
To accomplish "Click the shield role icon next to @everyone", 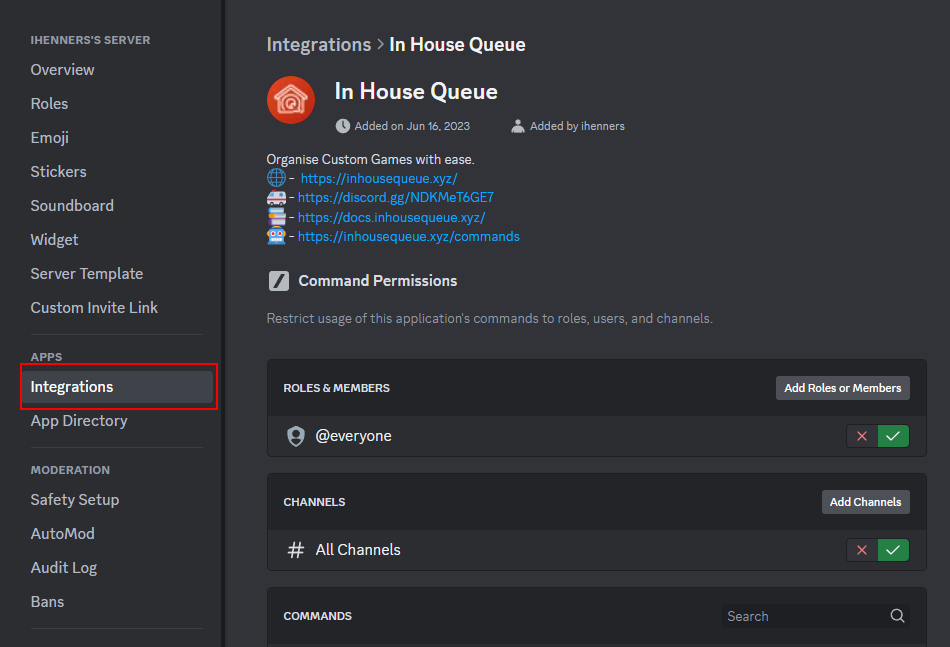I will (296, 436).
